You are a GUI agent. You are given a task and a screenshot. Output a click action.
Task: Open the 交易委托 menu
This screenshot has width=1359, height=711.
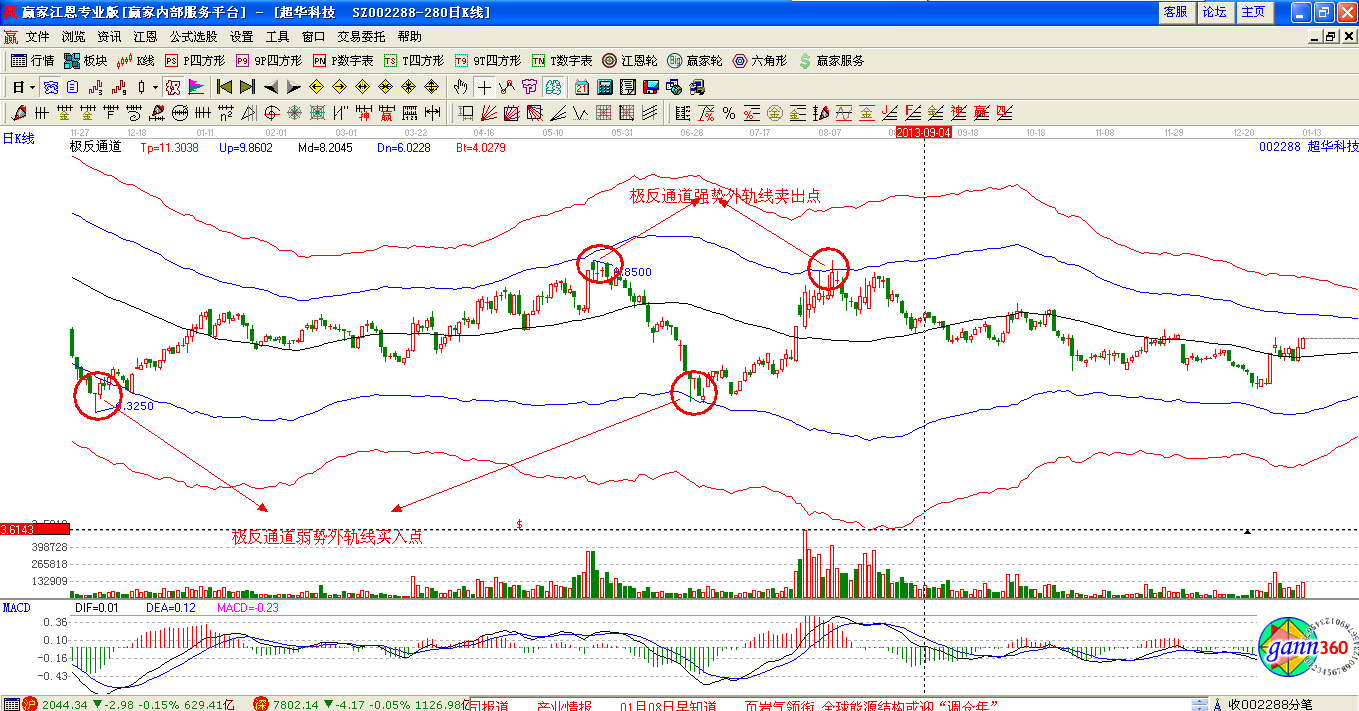(361, 37)
